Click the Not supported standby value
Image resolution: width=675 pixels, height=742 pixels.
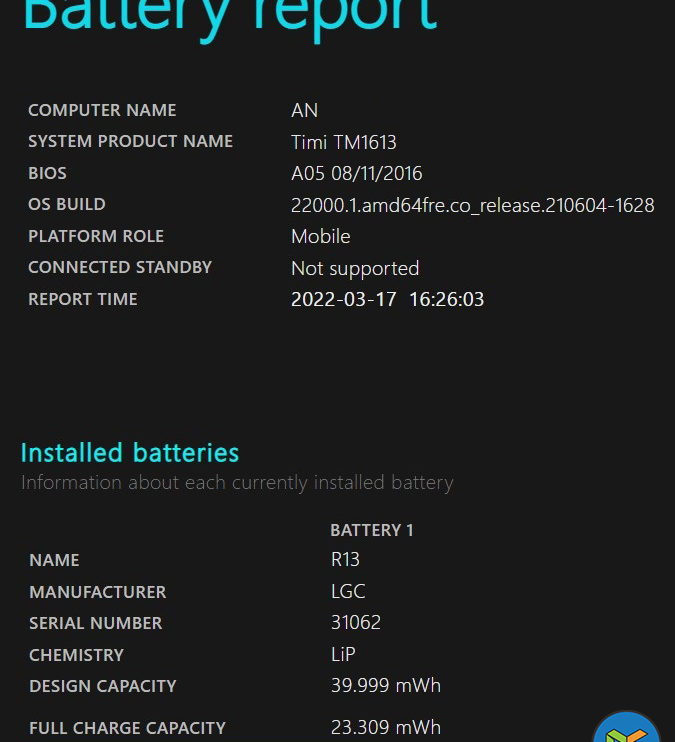[x=354, y=268]
